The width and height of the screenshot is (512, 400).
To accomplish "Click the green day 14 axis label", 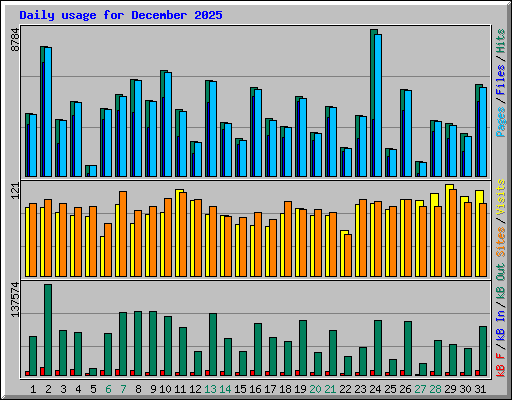I will click(225, 389).
